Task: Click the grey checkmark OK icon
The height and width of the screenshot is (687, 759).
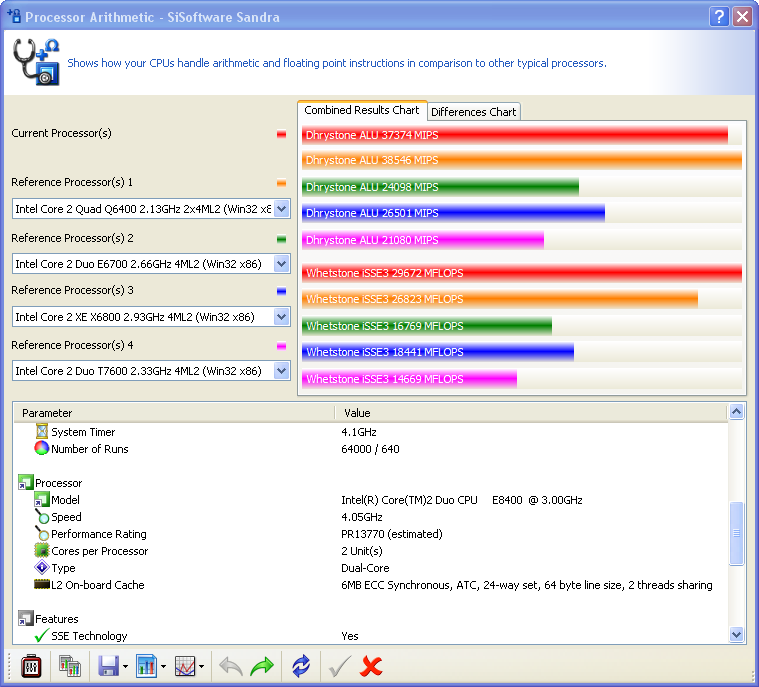Action: click(x=339, y=667)
